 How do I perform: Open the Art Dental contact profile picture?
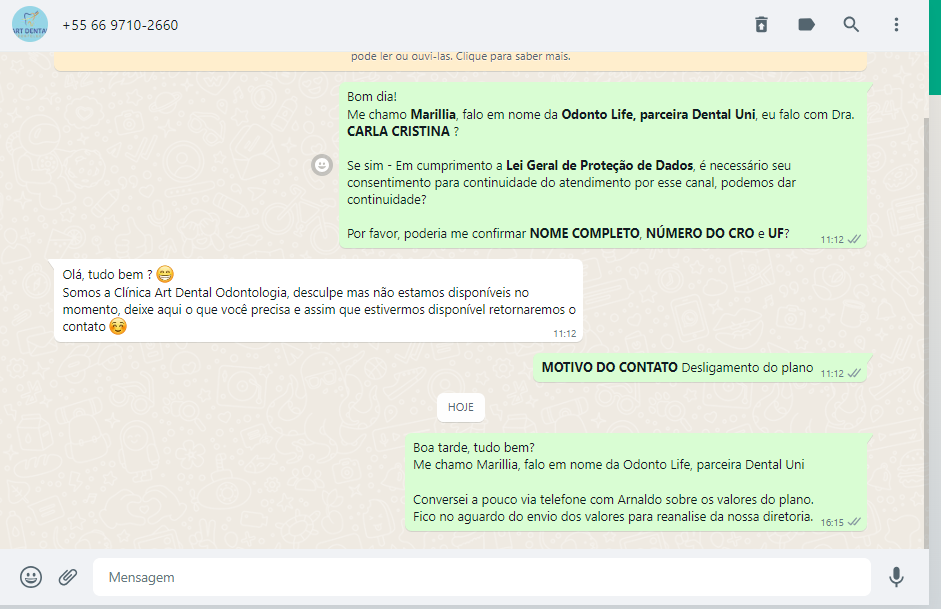click(x=30, y=25)
